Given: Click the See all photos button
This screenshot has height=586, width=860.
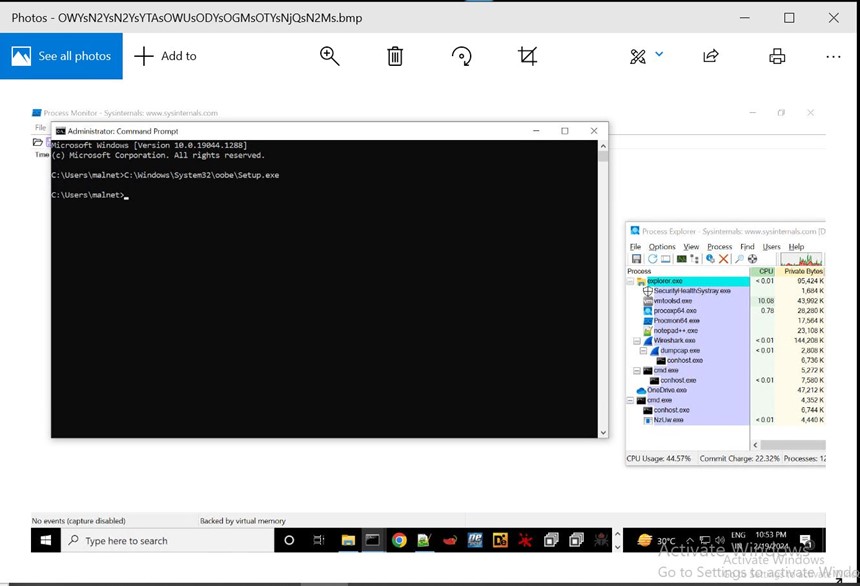Looking at the screenshot, I should pos(61,56).
